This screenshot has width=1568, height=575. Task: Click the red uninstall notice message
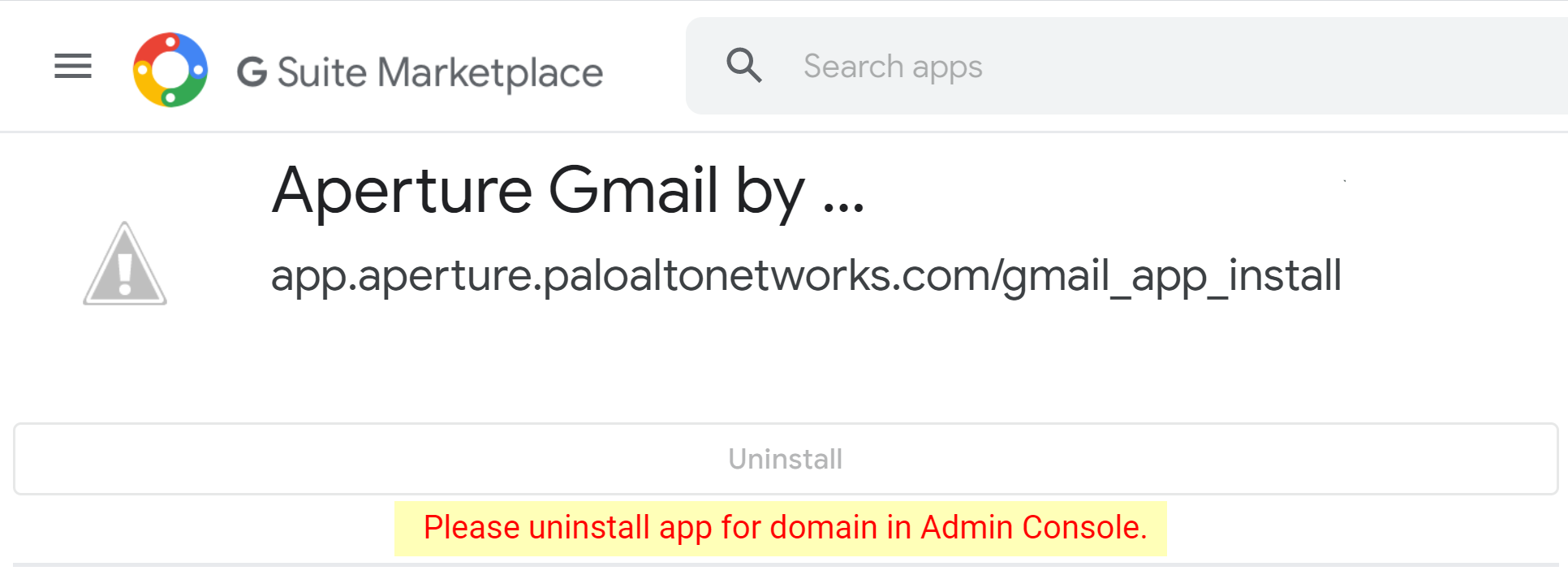point(785,528)
